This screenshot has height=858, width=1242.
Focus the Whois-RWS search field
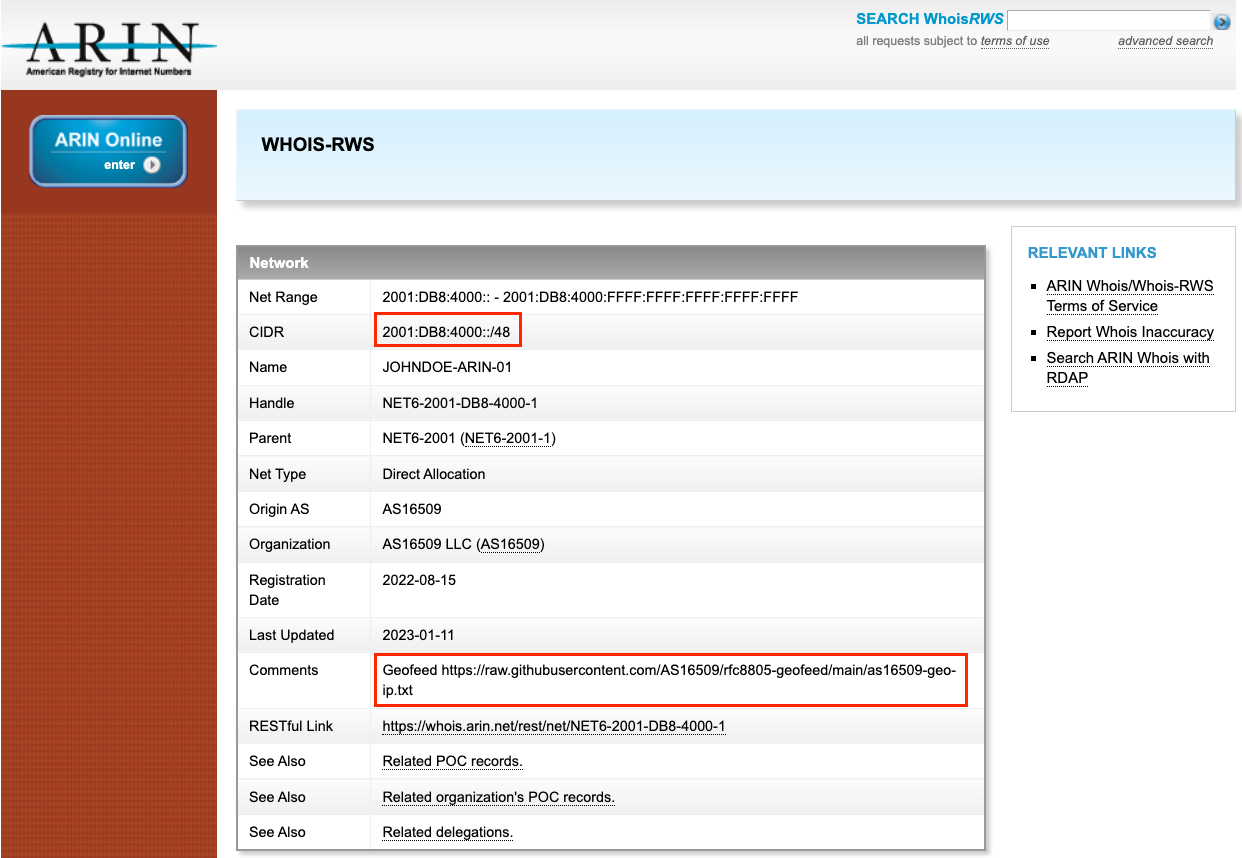pyautogui.click(x=1108, y=20)
